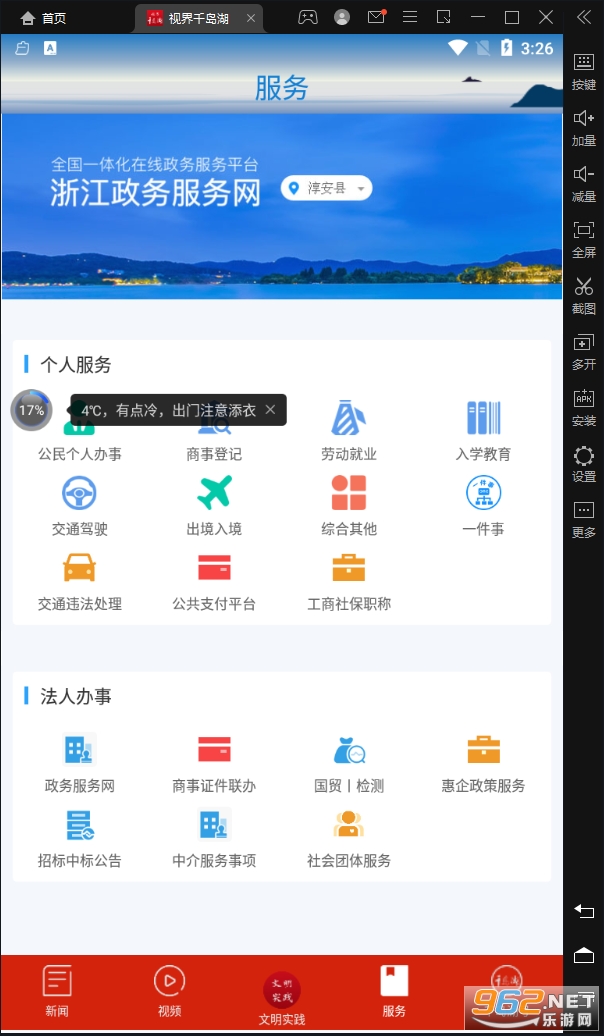
Task: Open 交通驾驶 steering wheel icon
Action: point(79,493)
